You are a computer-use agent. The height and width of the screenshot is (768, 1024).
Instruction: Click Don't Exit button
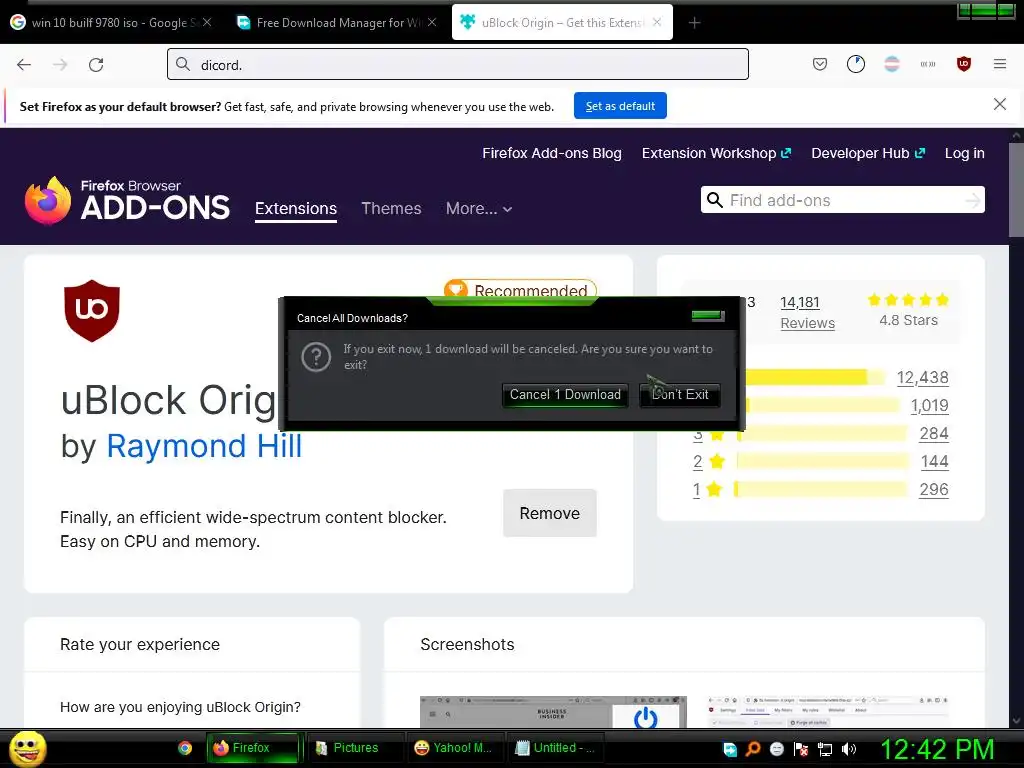680,394
